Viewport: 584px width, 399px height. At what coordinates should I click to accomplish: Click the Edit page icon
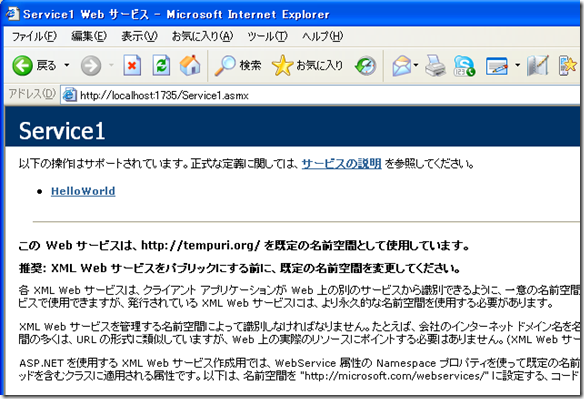point(497,66)
